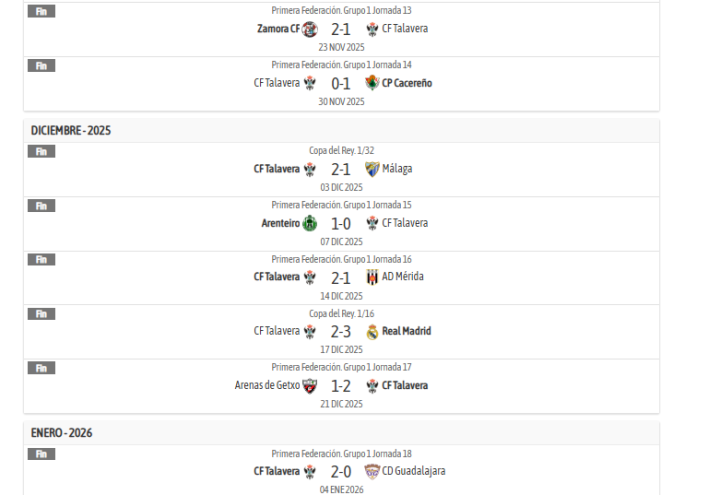This screenshot has height=495, width=720.
Task: Click the Zamora CF team crest
Action: tap(309, 29)
